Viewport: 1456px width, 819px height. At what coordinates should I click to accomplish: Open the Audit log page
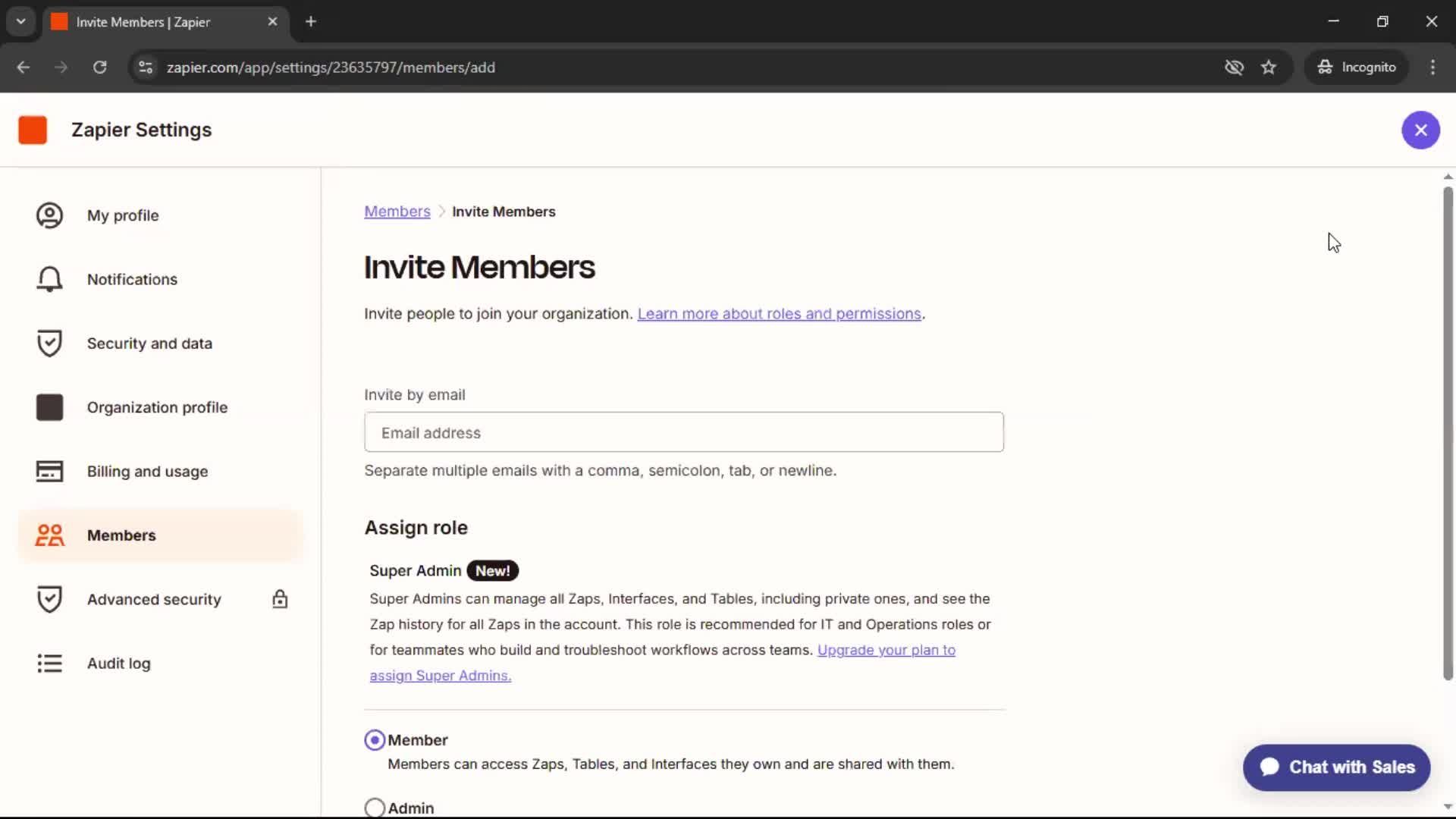click(161, 664)
